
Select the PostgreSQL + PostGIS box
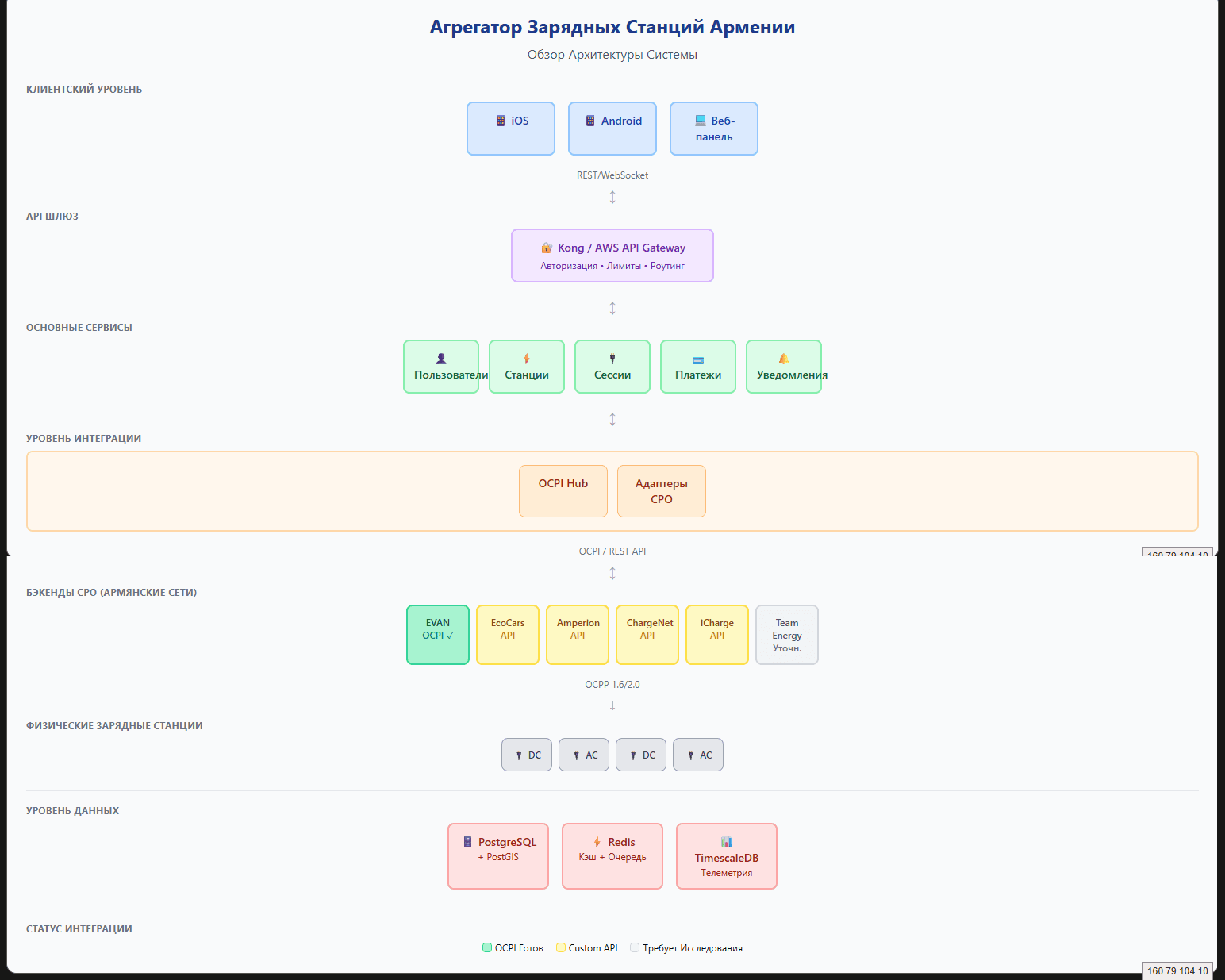498,856
